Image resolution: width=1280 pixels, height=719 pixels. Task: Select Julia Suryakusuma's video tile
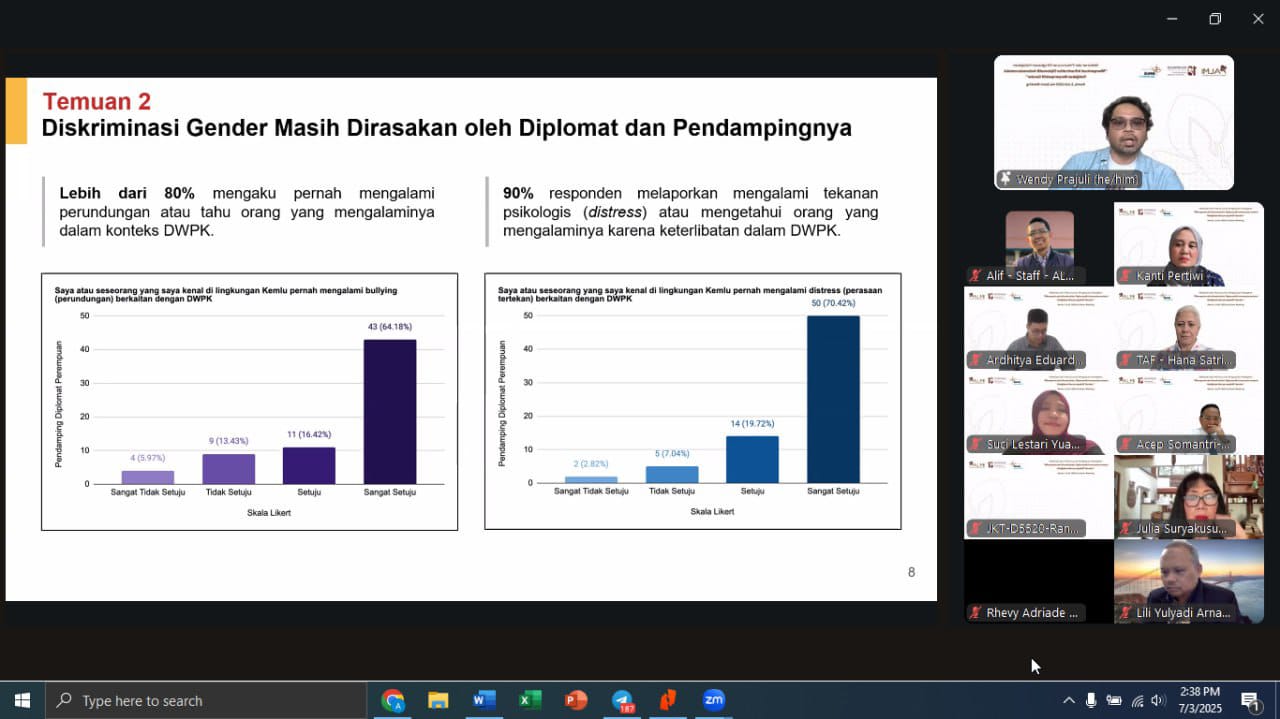(x=1189, y=496)
